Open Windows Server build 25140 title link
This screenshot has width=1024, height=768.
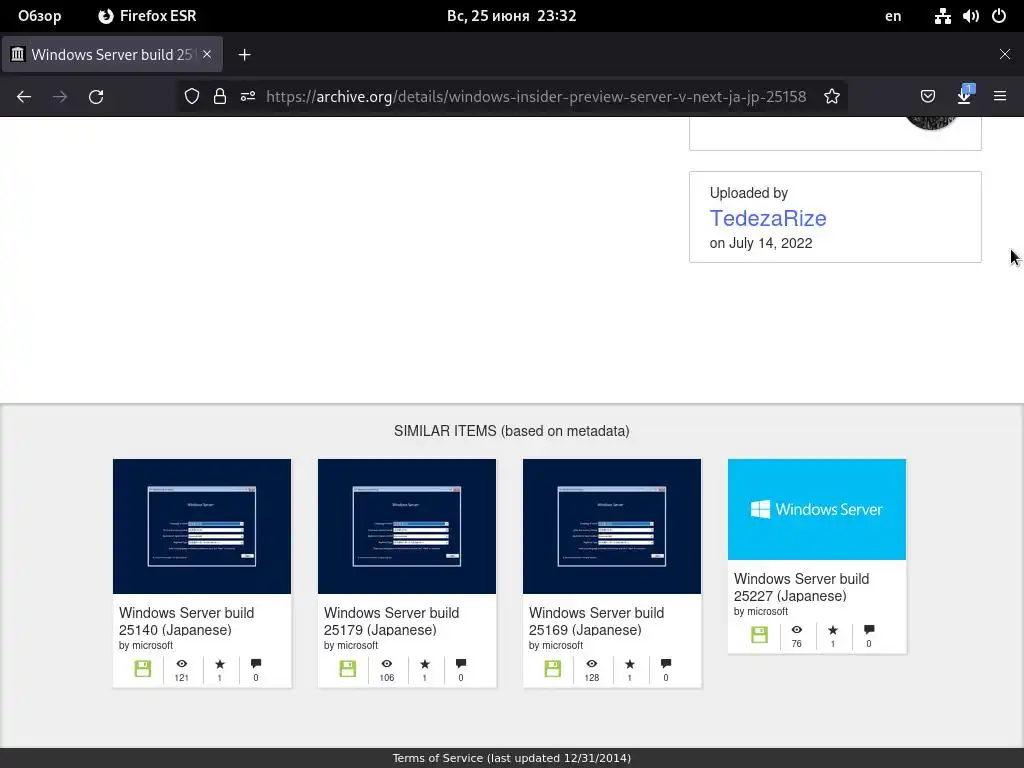pyautogui.click(x=186, y=621)
